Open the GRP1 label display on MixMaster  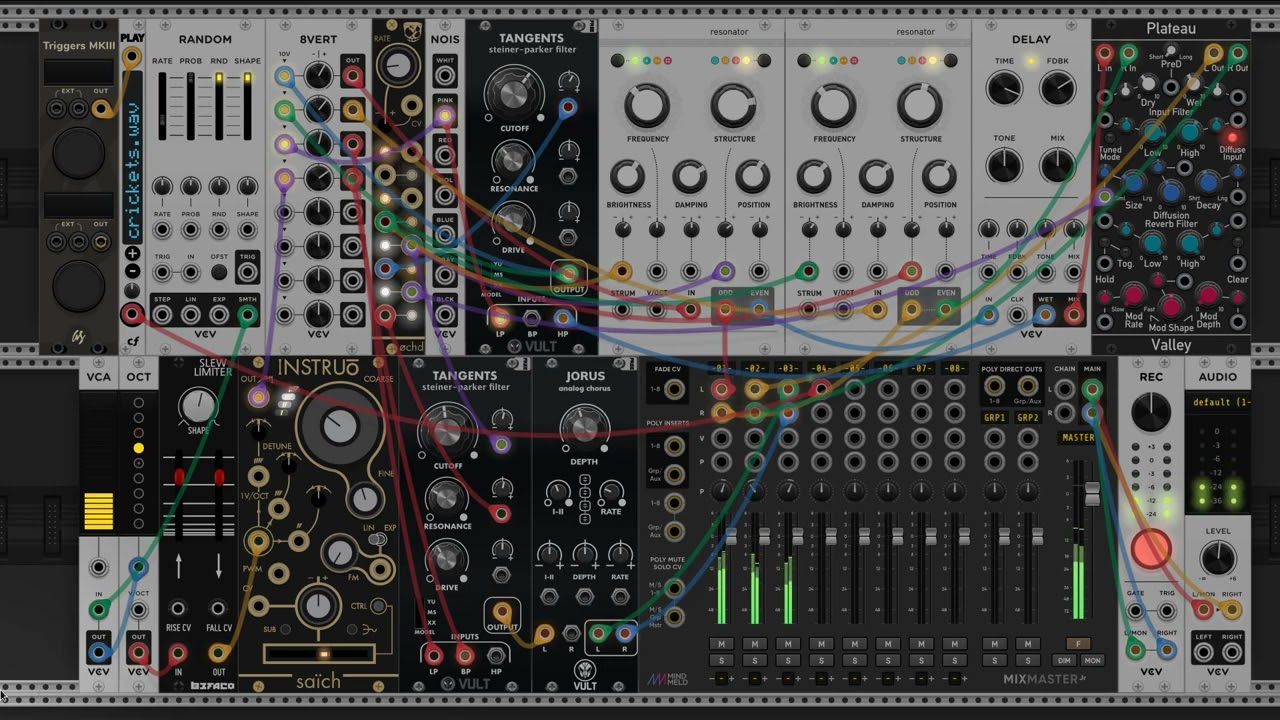(x=994, y=418)
